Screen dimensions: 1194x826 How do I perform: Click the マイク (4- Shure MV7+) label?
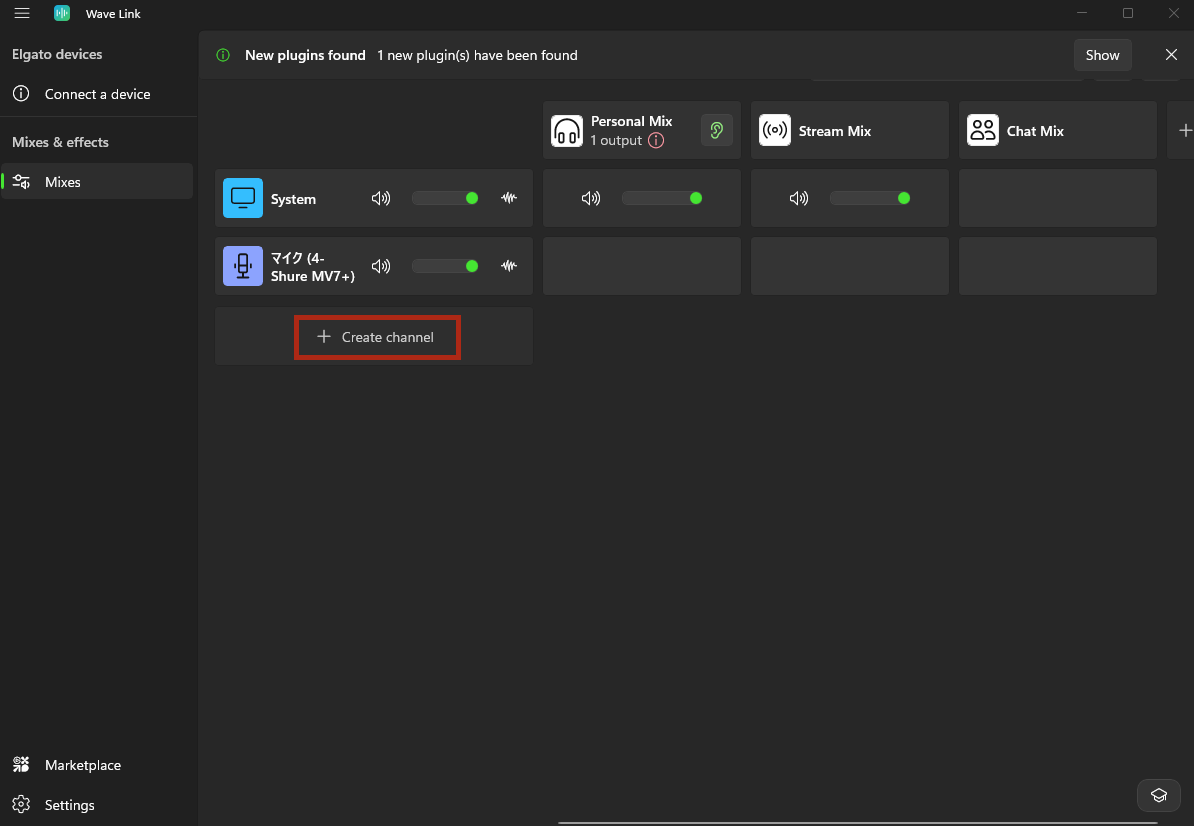pos(313,267)
